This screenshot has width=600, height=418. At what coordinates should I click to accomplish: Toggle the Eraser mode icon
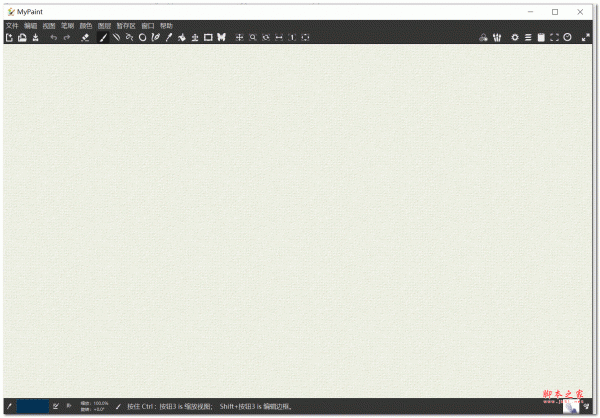pos(85,37)
